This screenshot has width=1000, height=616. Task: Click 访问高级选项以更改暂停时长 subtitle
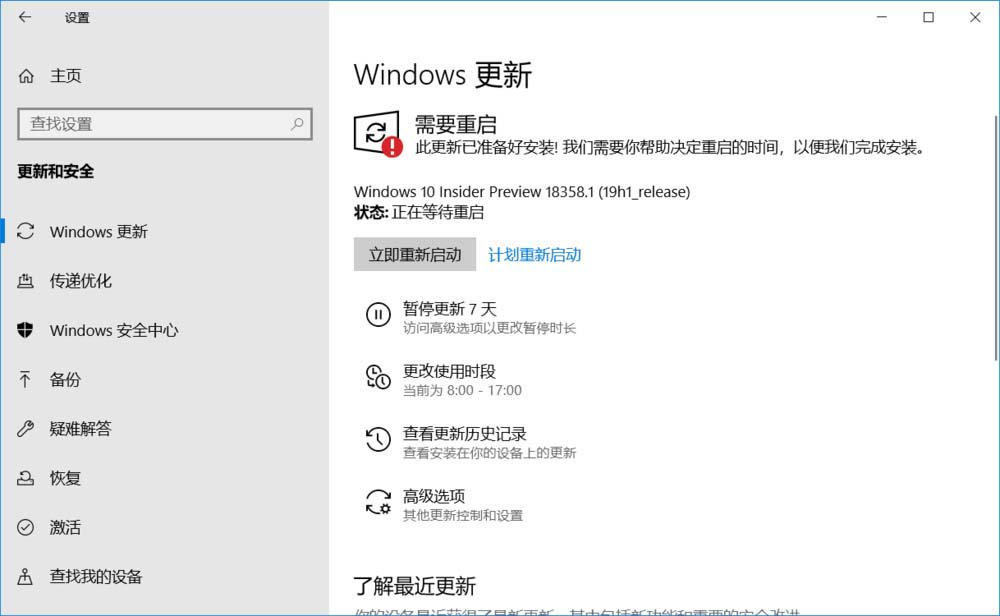(x=489, y=328)
